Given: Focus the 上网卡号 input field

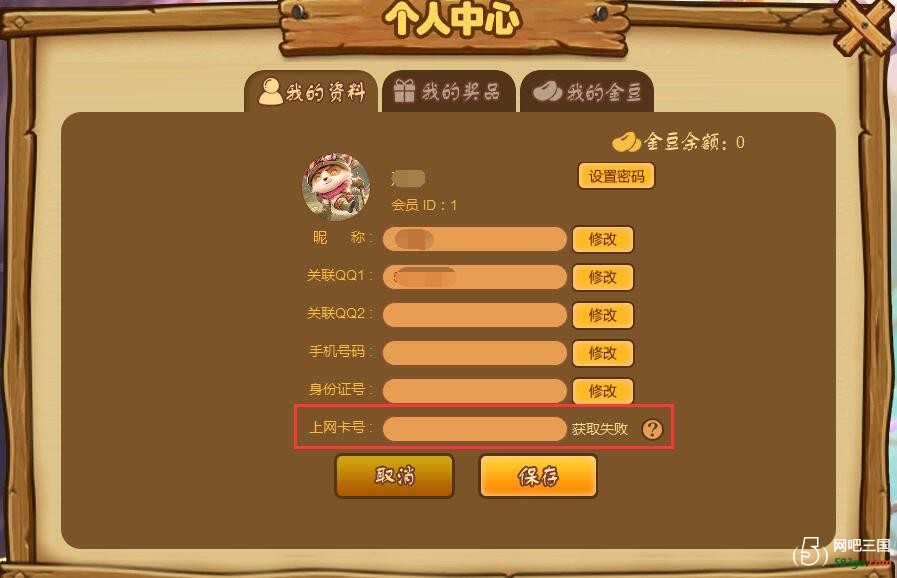Looking at the screenshot, I should click(474, 429).
